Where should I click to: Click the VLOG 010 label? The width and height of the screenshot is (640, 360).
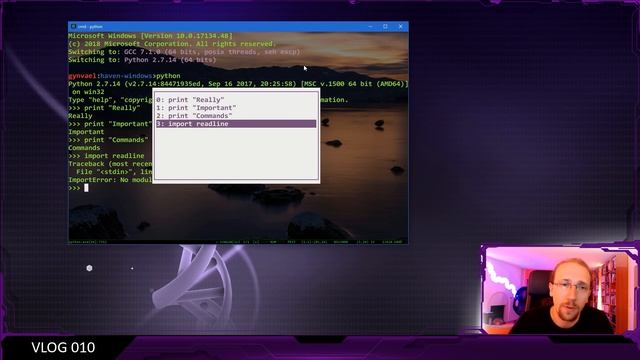63,347
